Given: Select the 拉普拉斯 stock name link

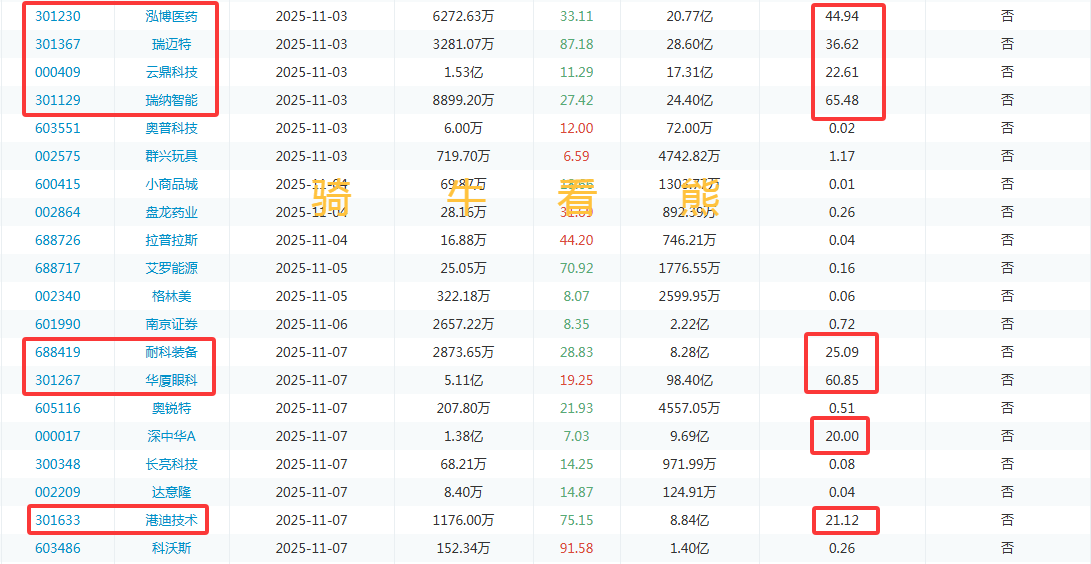Looking at the screenshot, I should pyautogui.click(x=171, y=240).
